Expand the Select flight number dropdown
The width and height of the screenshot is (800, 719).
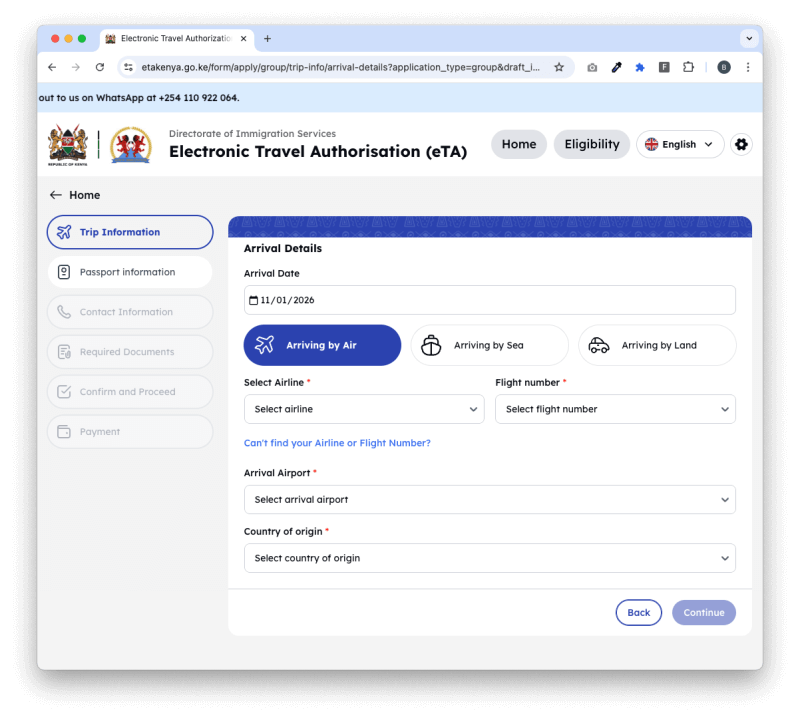[615, 409]
